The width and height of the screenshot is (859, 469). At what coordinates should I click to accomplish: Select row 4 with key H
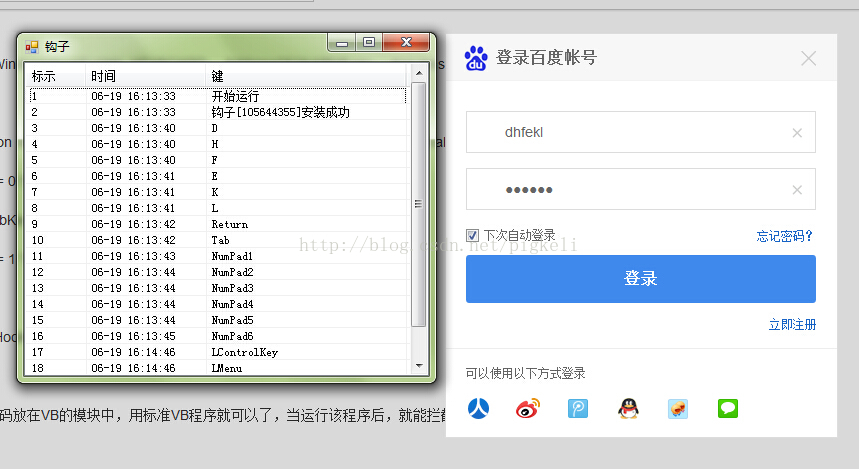click(x=217, y=144)
